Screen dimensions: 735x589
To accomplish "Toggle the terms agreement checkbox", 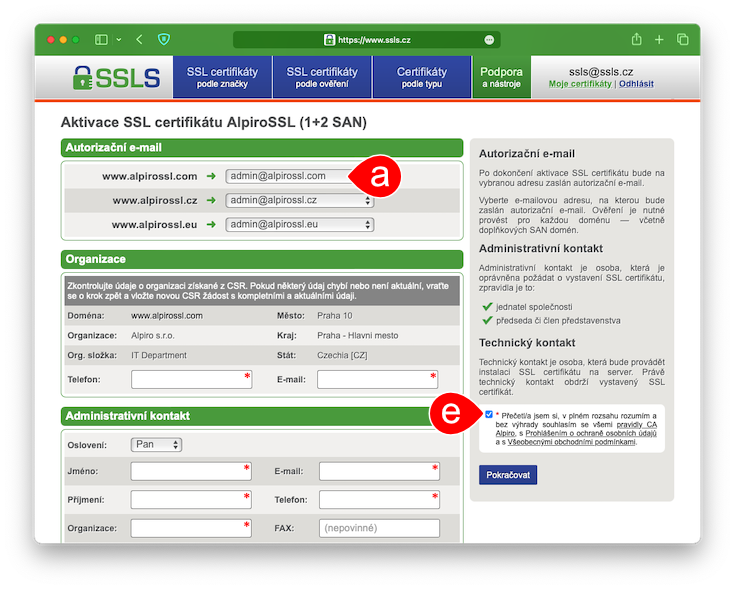I will click(x=489, y=414).
